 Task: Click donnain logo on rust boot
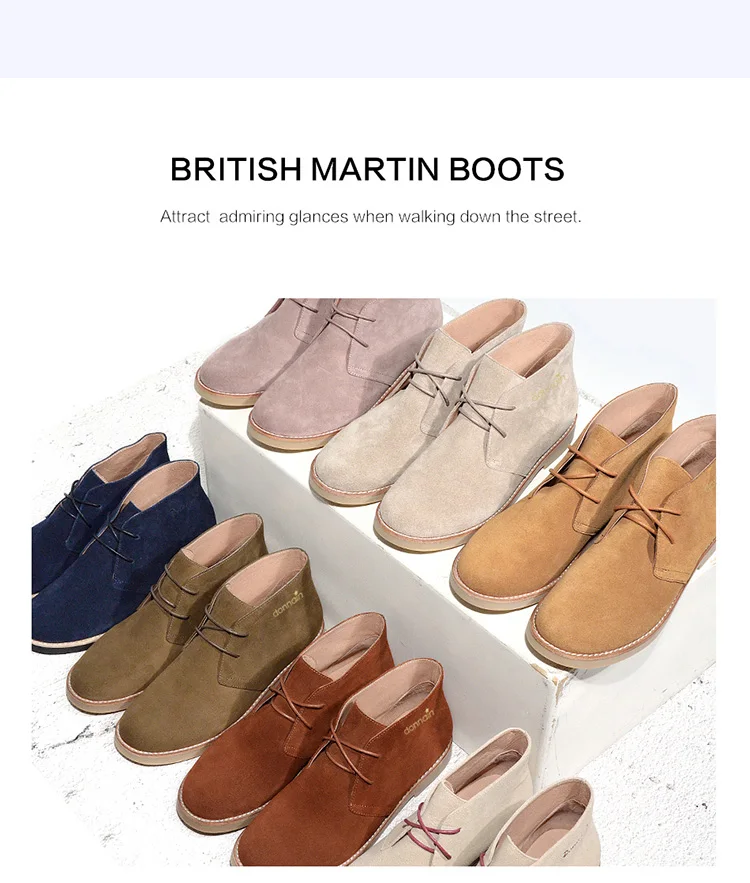point(419,720)
